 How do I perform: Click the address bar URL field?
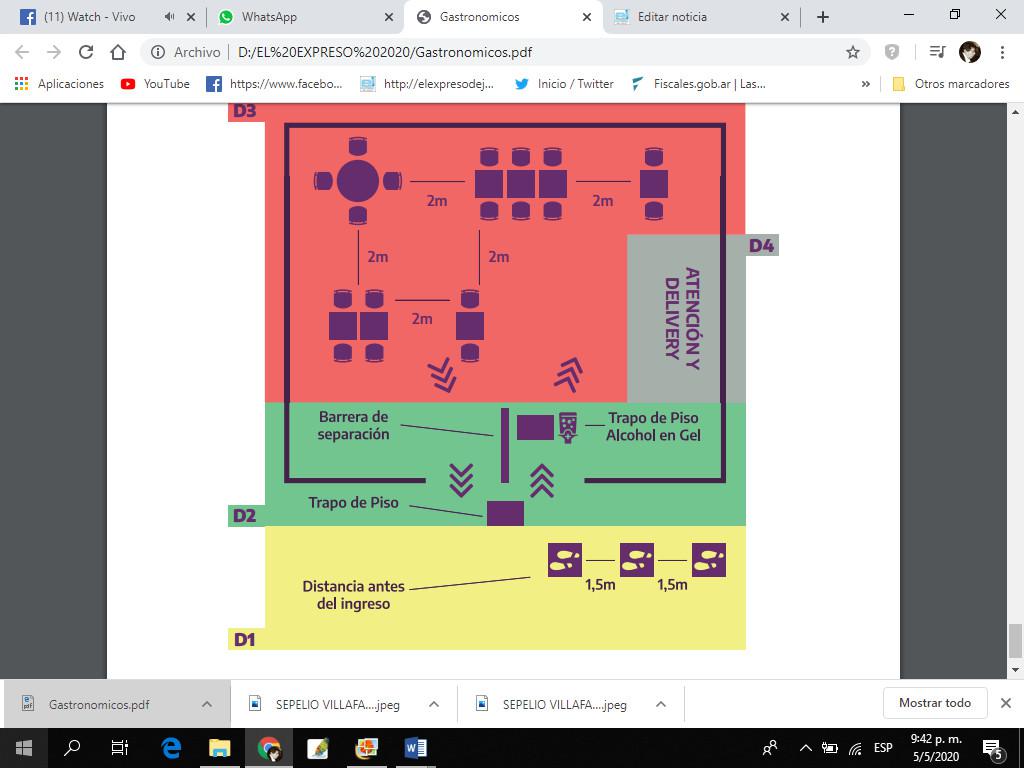pyautogui.click(x=500, y=52)
